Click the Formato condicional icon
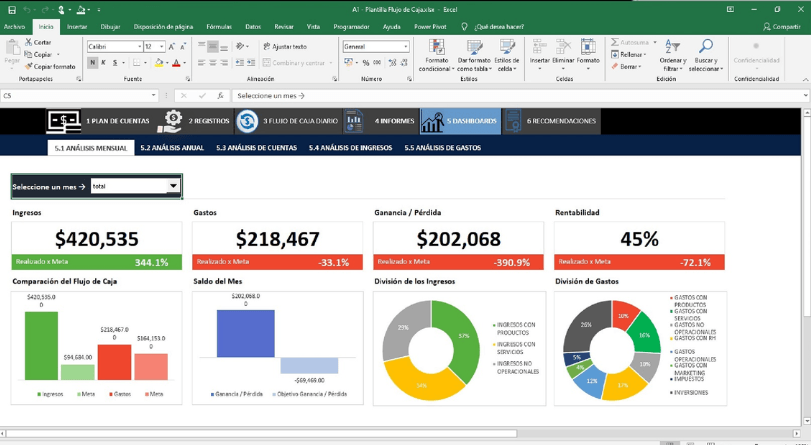The image size is (811, 445). [437, 47]
